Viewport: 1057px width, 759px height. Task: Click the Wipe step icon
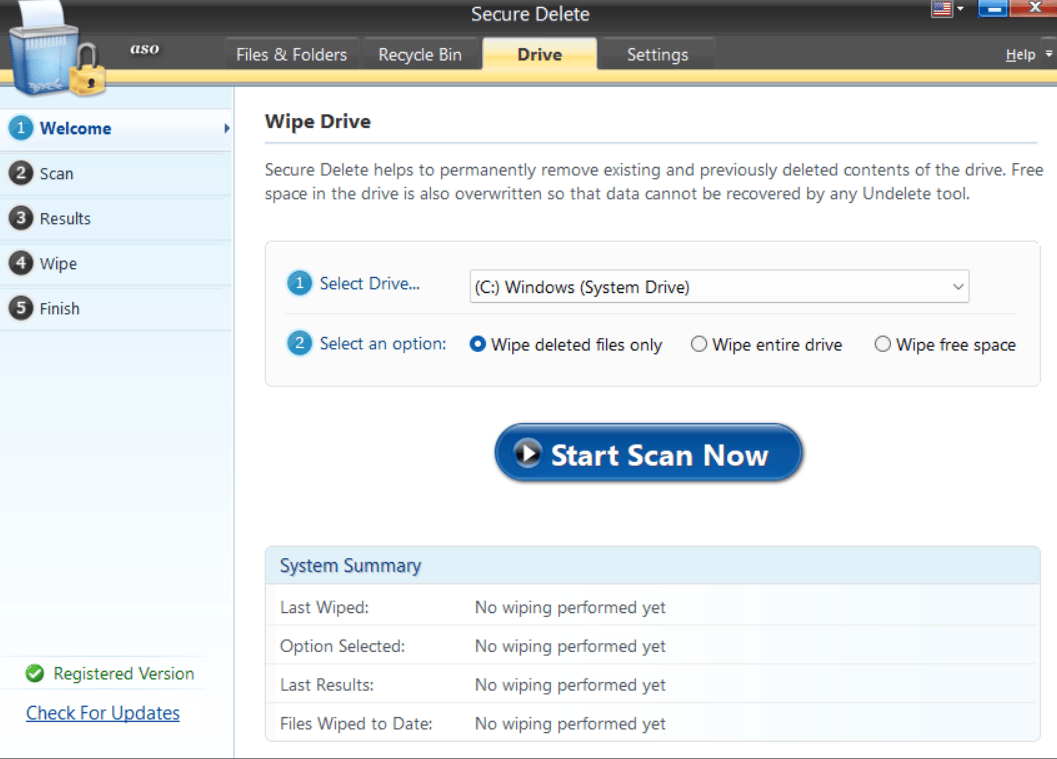click(21, 263)
